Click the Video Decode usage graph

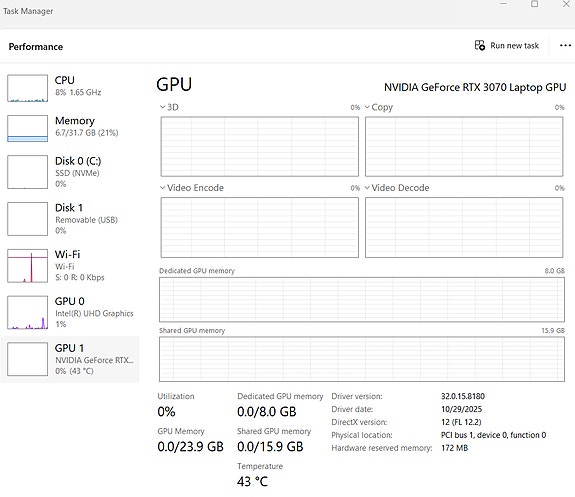[464, 227]
